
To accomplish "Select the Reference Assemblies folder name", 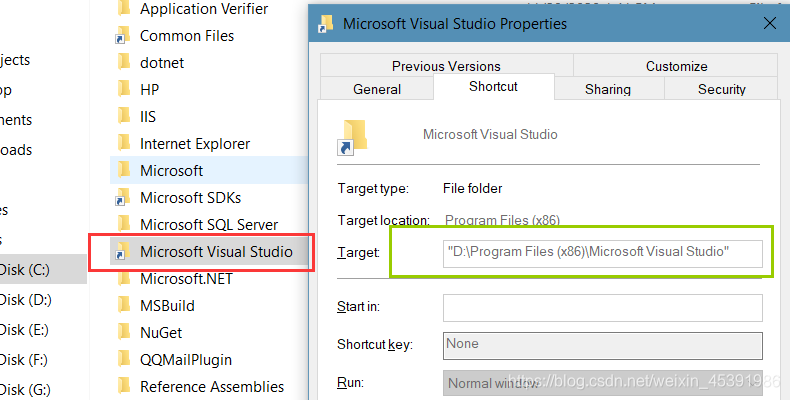I will click(212, 386).
